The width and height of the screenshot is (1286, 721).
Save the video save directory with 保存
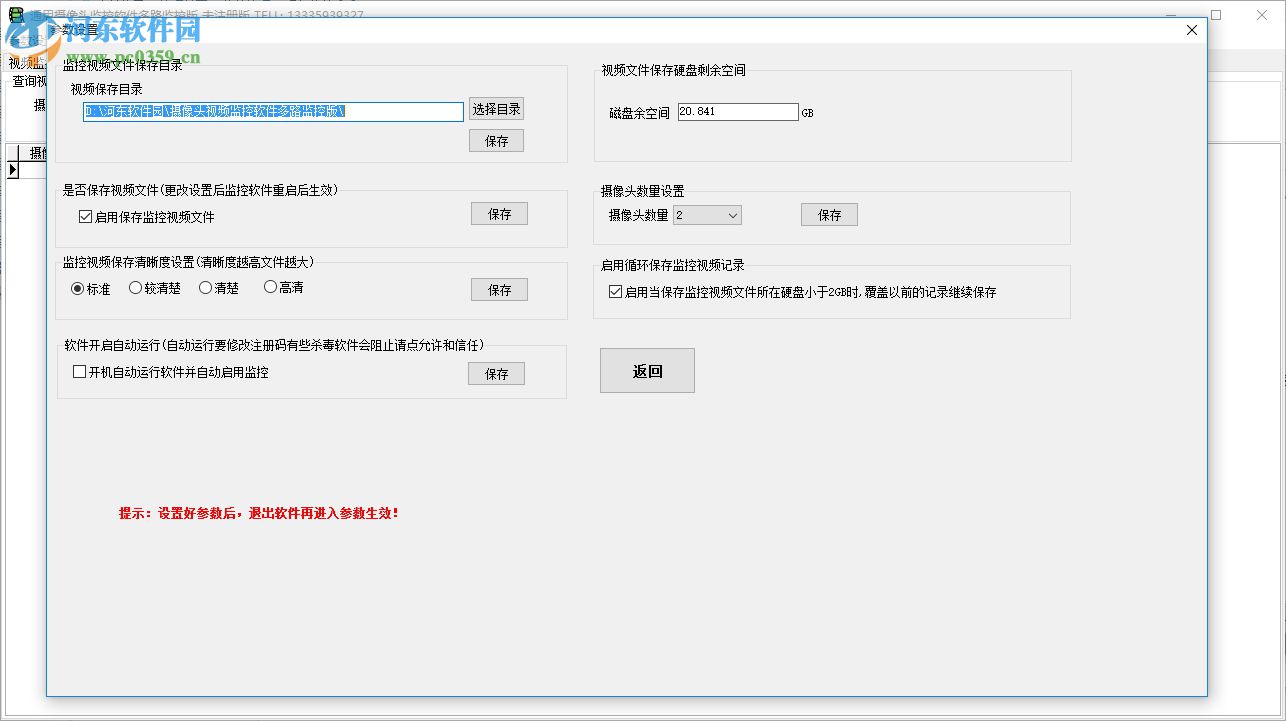(496, 140)
